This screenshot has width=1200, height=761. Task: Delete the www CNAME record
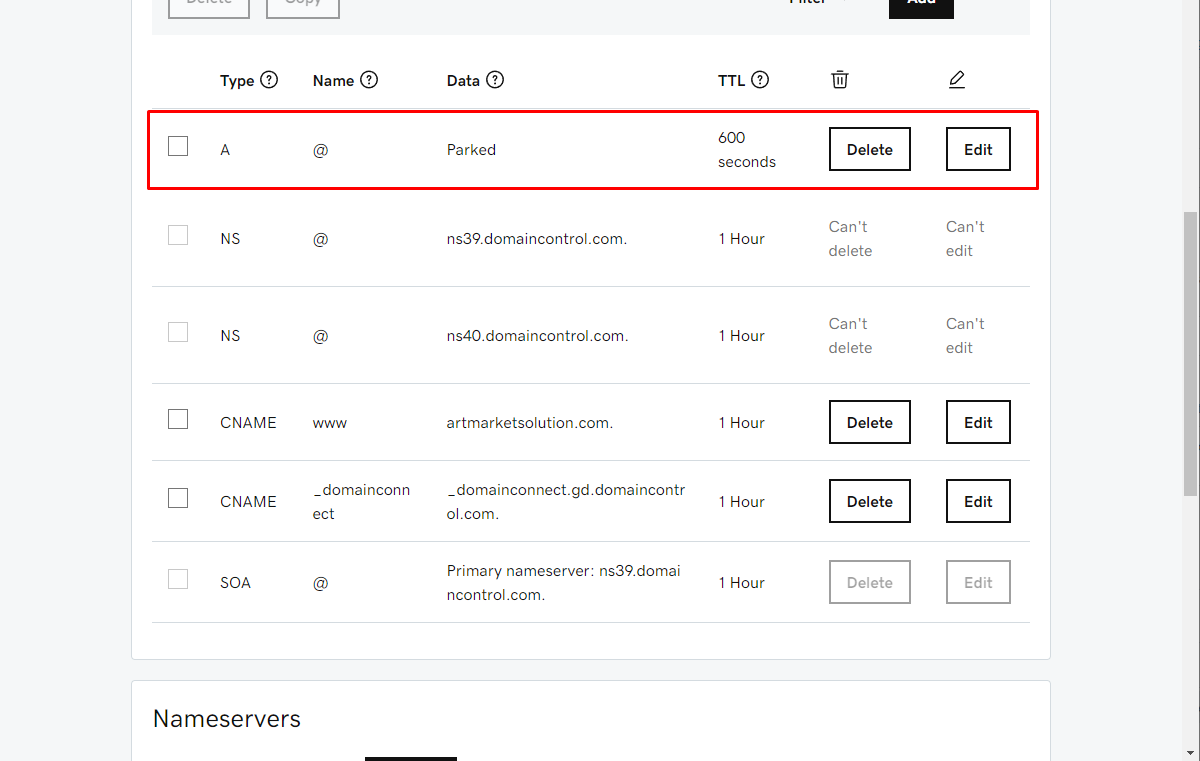tap(870, 422)
